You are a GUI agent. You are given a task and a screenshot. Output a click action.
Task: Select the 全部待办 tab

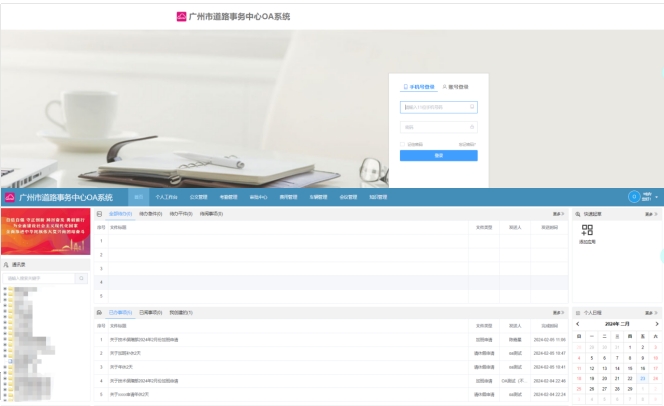121,214
